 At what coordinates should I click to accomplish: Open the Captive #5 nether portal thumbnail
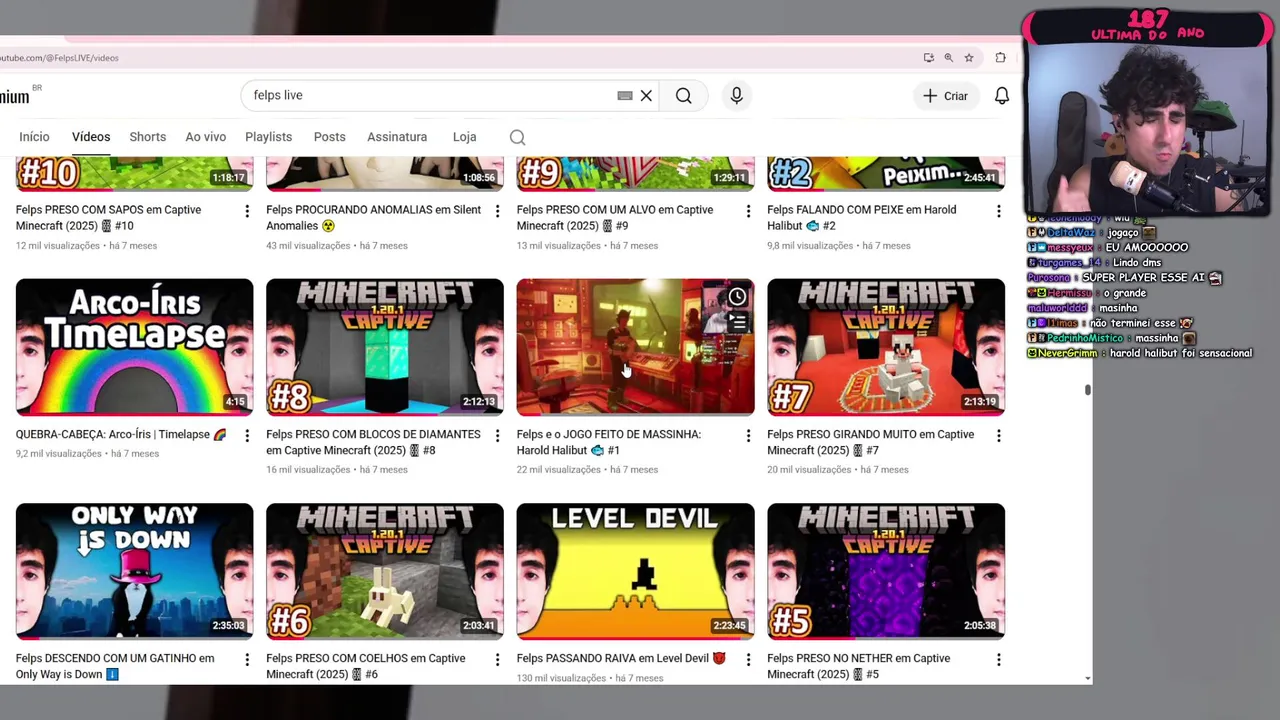(x=886, y=571)
